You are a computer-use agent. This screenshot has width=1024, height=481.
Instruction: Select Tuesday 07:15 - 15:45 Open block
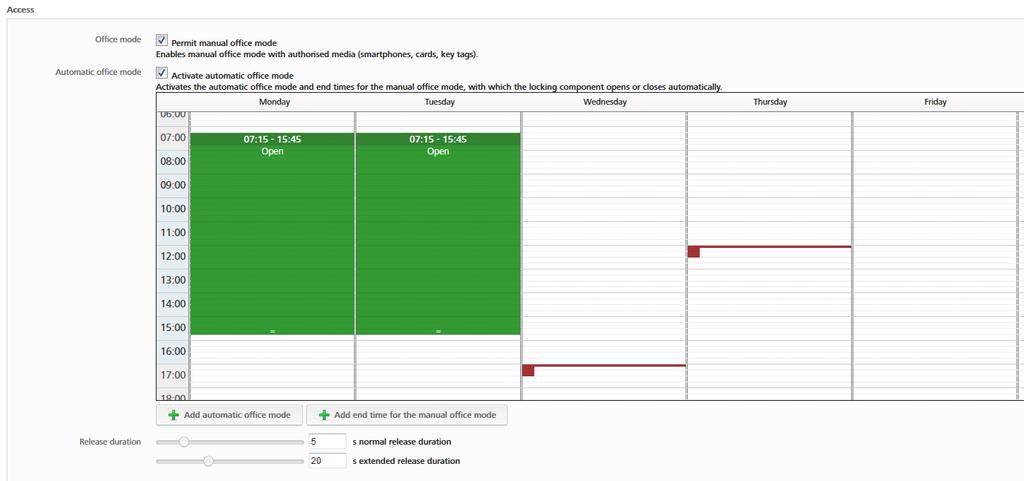point(438,234)
